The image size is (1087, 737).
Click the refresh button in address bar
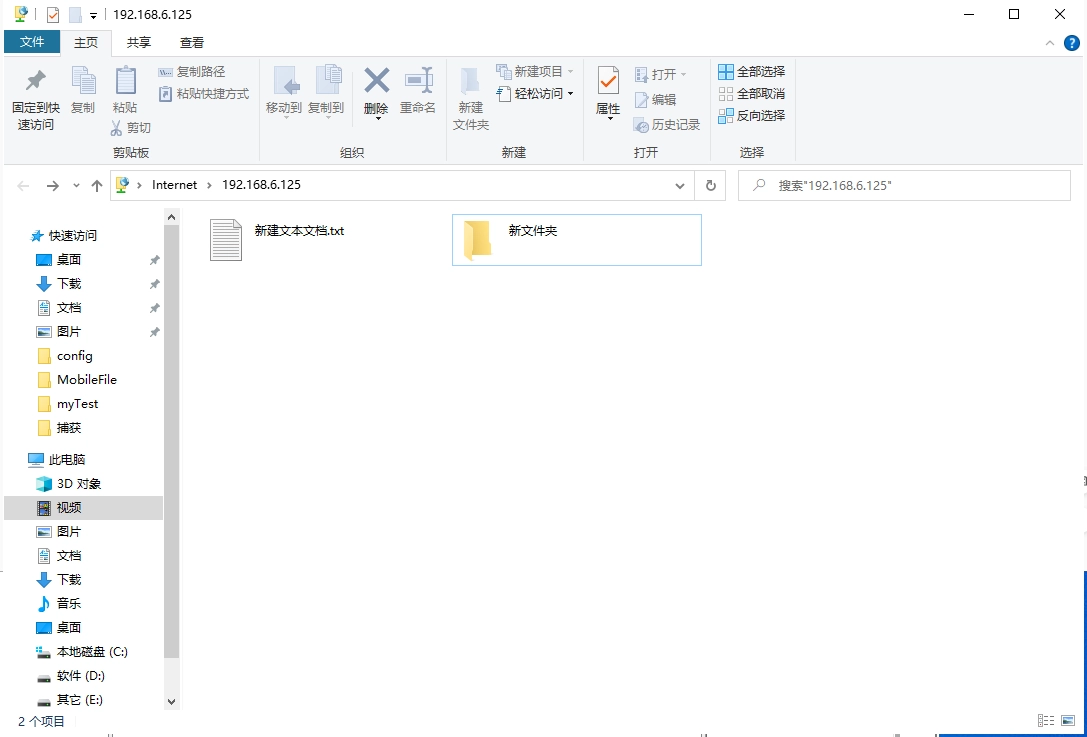[709, 185]
